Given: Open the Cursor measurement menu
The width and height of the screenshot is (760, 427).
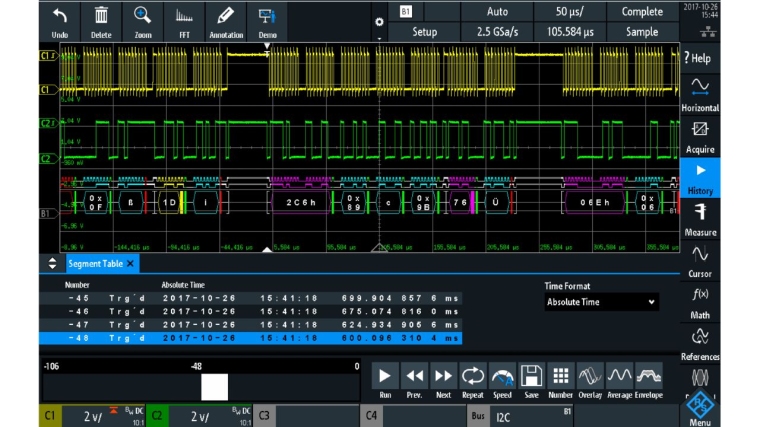Looking at the screenshot, I should 700,260.
